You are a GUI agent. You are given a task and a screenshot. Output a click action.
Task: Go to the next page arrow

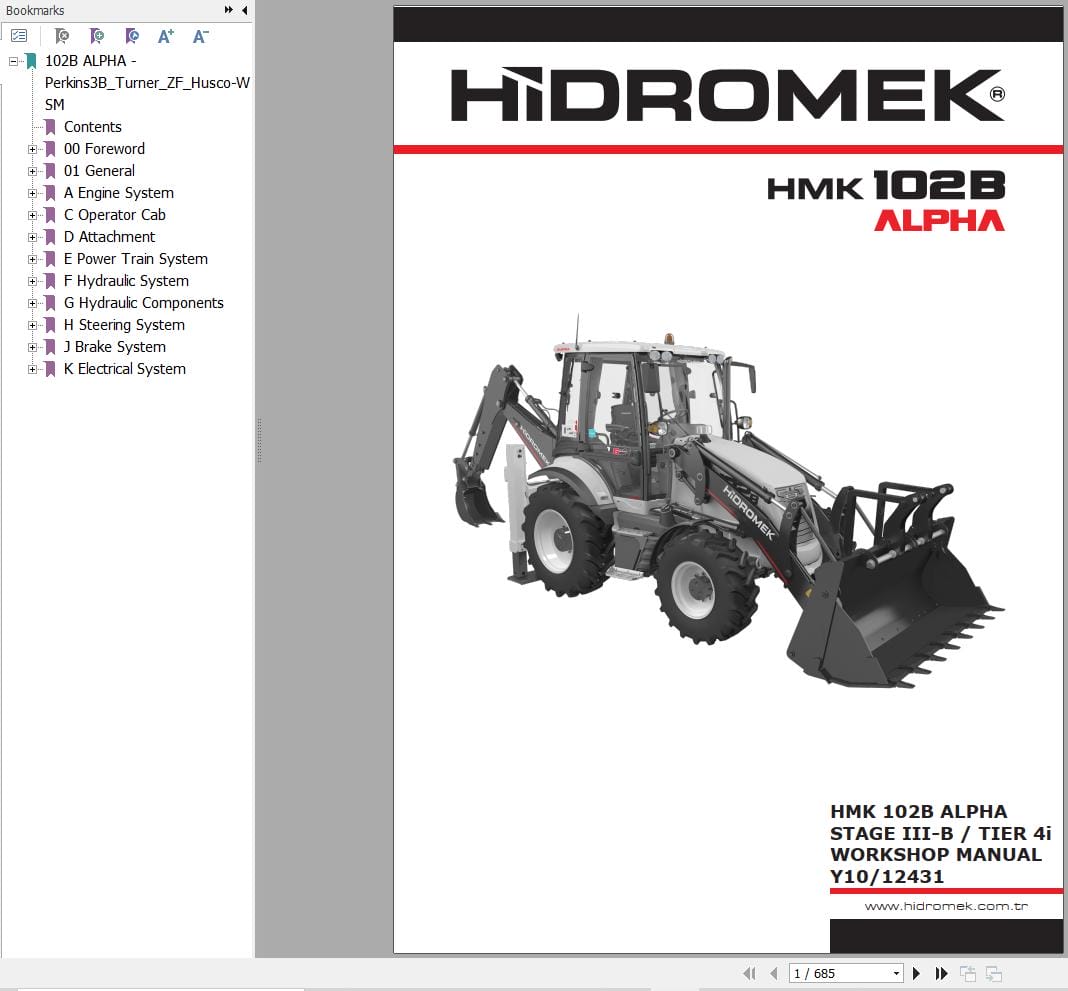point(916,972)
